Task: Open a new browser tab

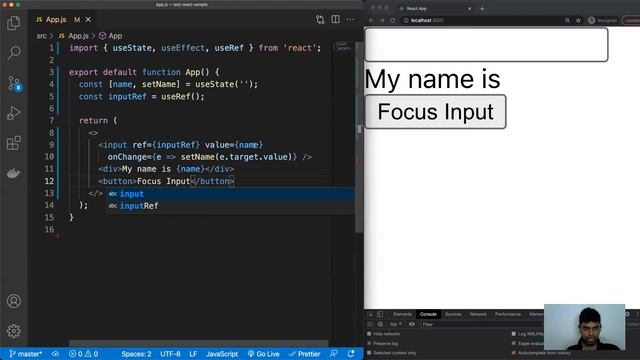Action: tap(482, 9)
